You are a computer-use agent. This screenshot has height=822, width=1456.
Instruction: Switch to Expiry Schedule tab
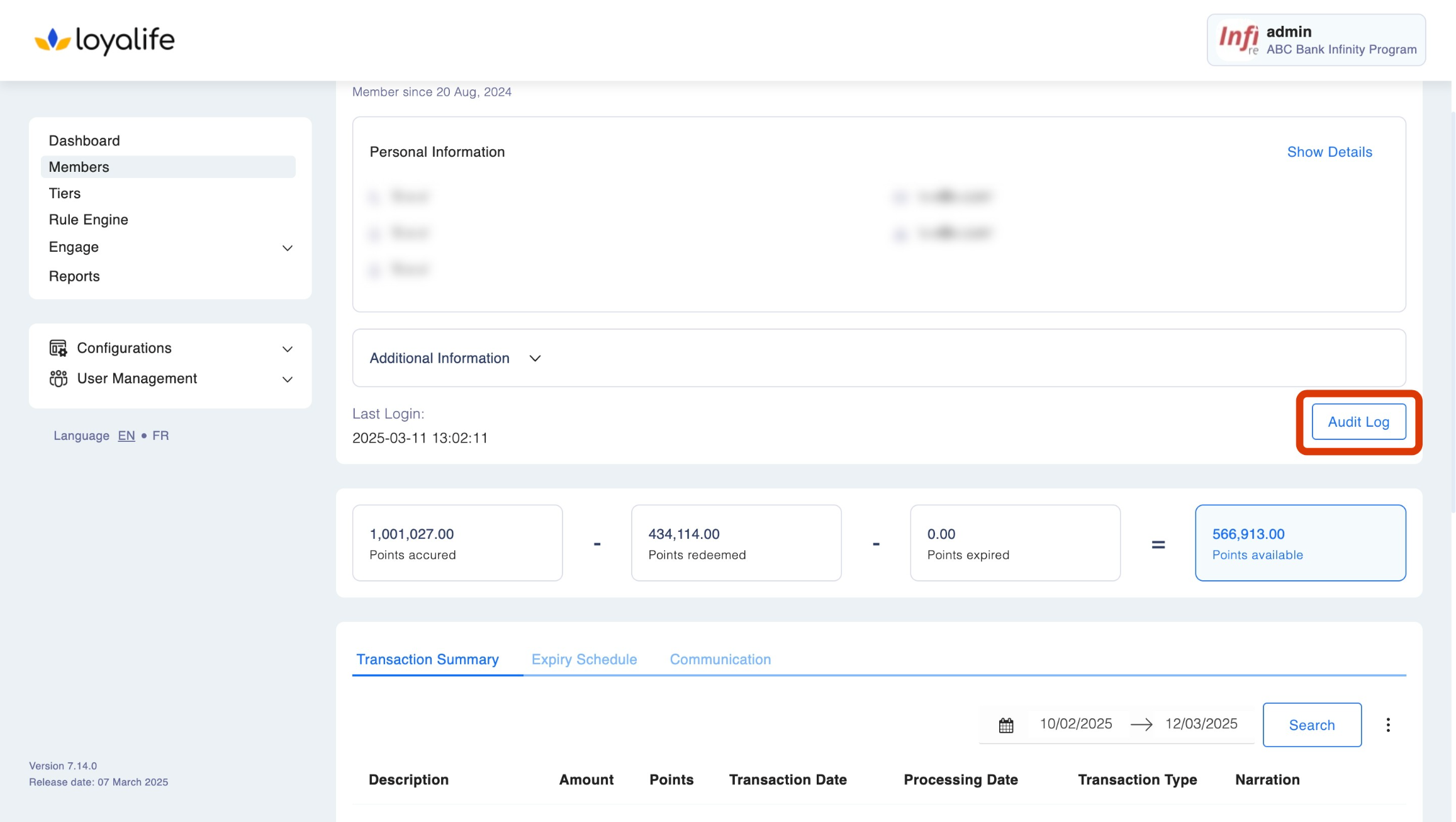tap(583, 659)
